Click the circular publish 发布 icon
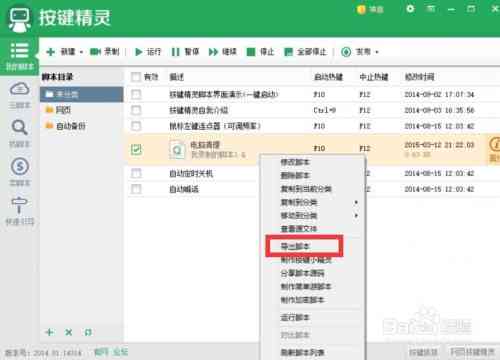500x360 pixels. click(346, 52)
